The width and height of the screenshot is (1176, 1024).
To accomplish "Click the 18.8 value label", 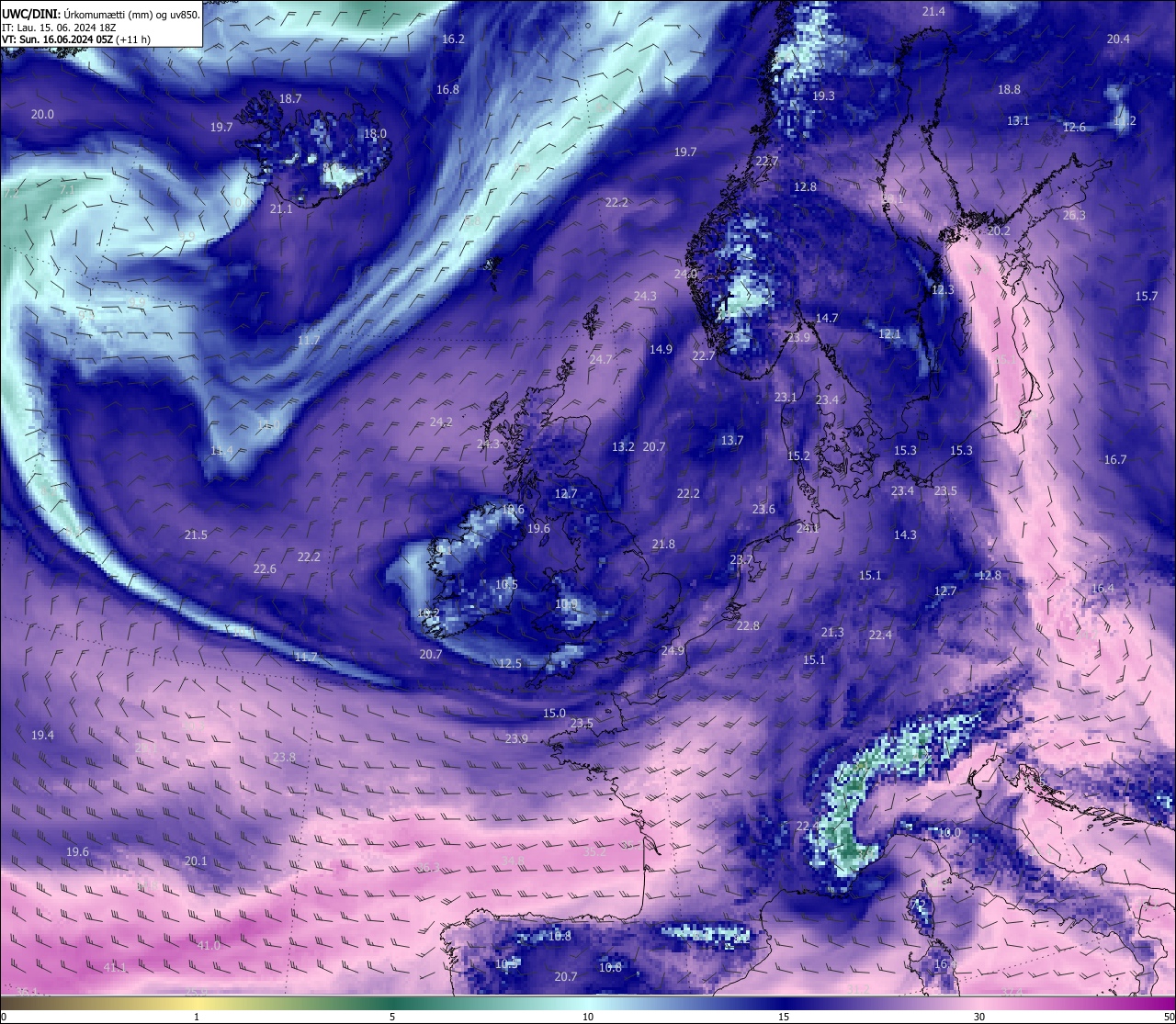I will tap(1009, 90).
